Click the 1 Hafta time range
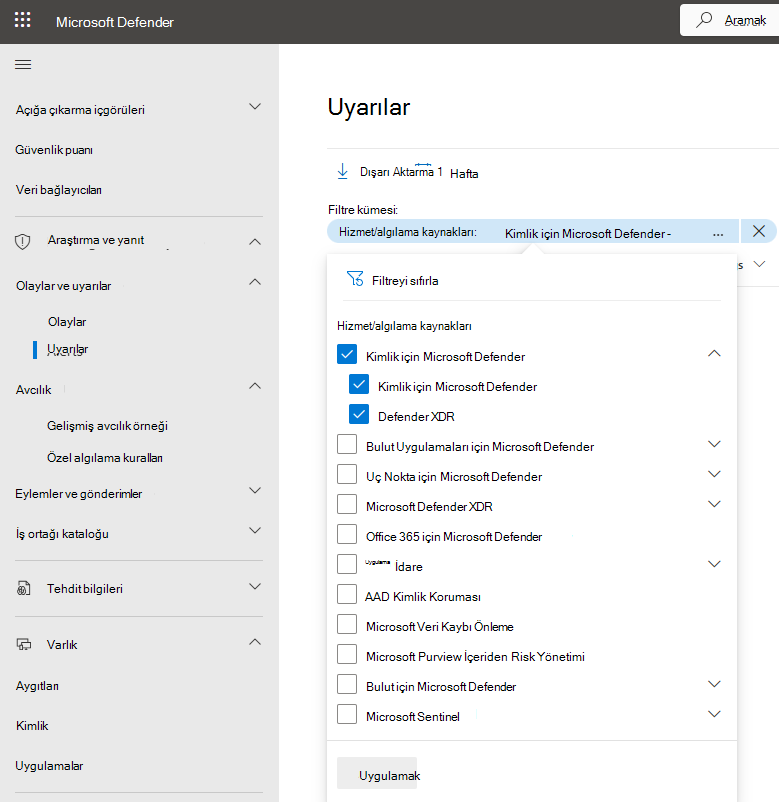The image size is (779, 802). coord(458,173)
